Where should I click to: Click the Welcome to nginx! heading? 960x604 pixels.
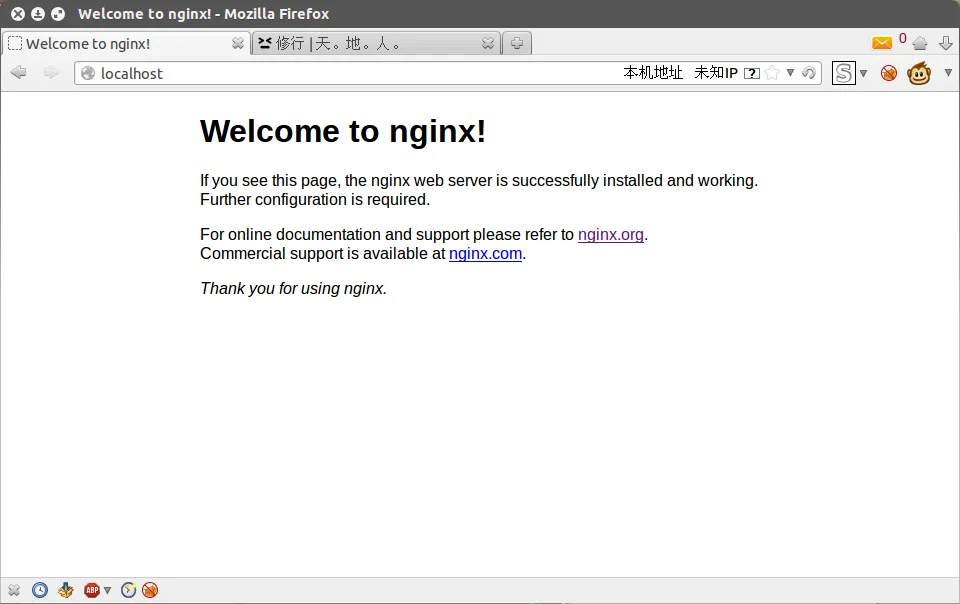click(343, 131)
